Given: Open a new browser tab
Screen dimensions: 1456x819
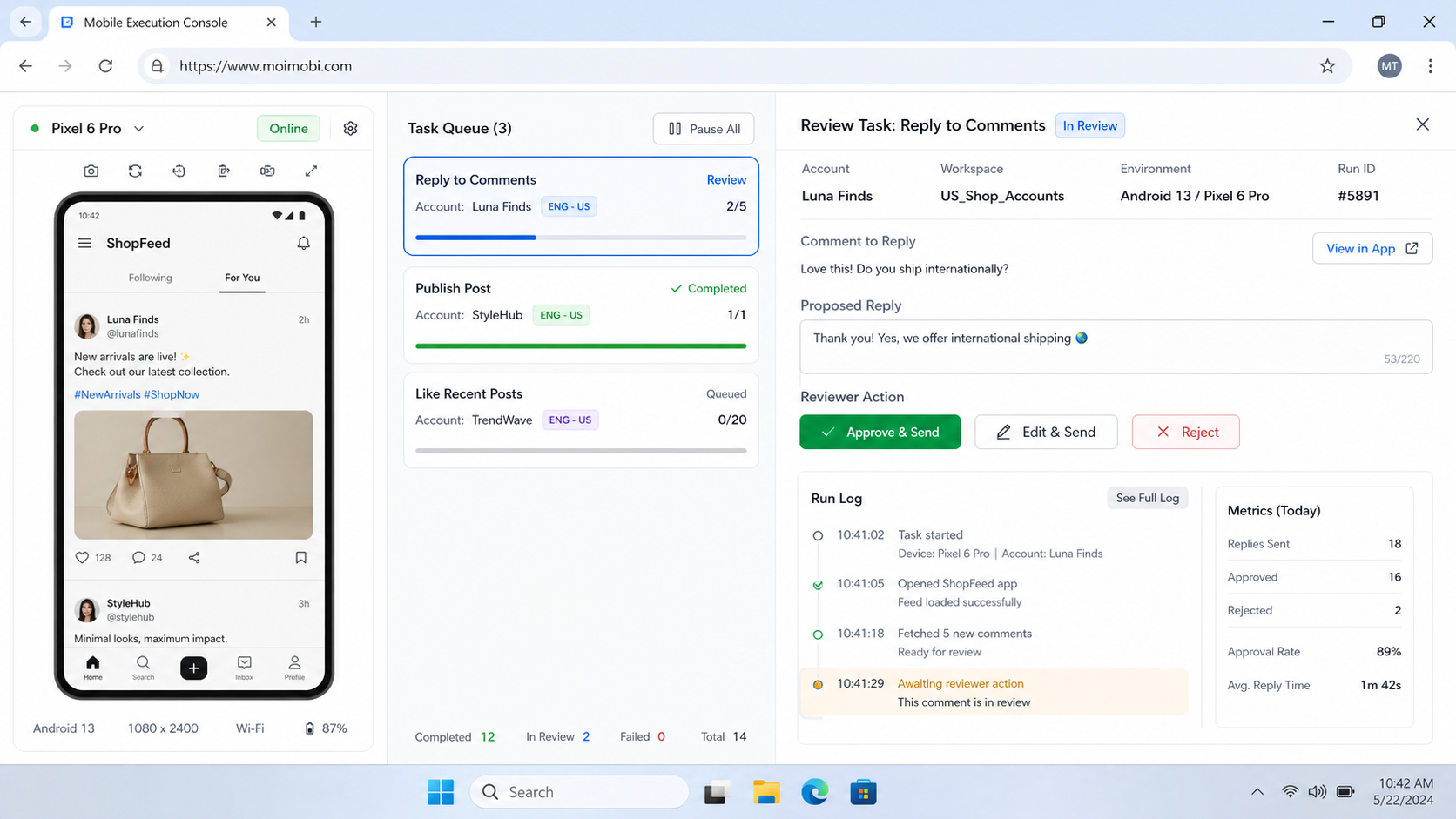Looking at the screenshot, I should tap(316, 23).
